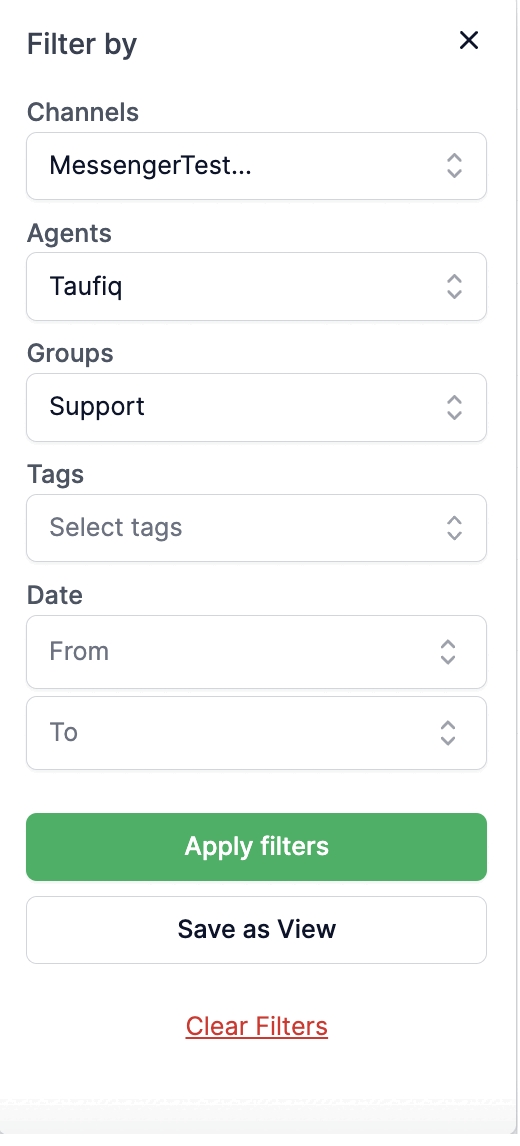Choose a From date
Viewport: 520px width, 1146px height.
pyautogui.click(x=257, y=652)
